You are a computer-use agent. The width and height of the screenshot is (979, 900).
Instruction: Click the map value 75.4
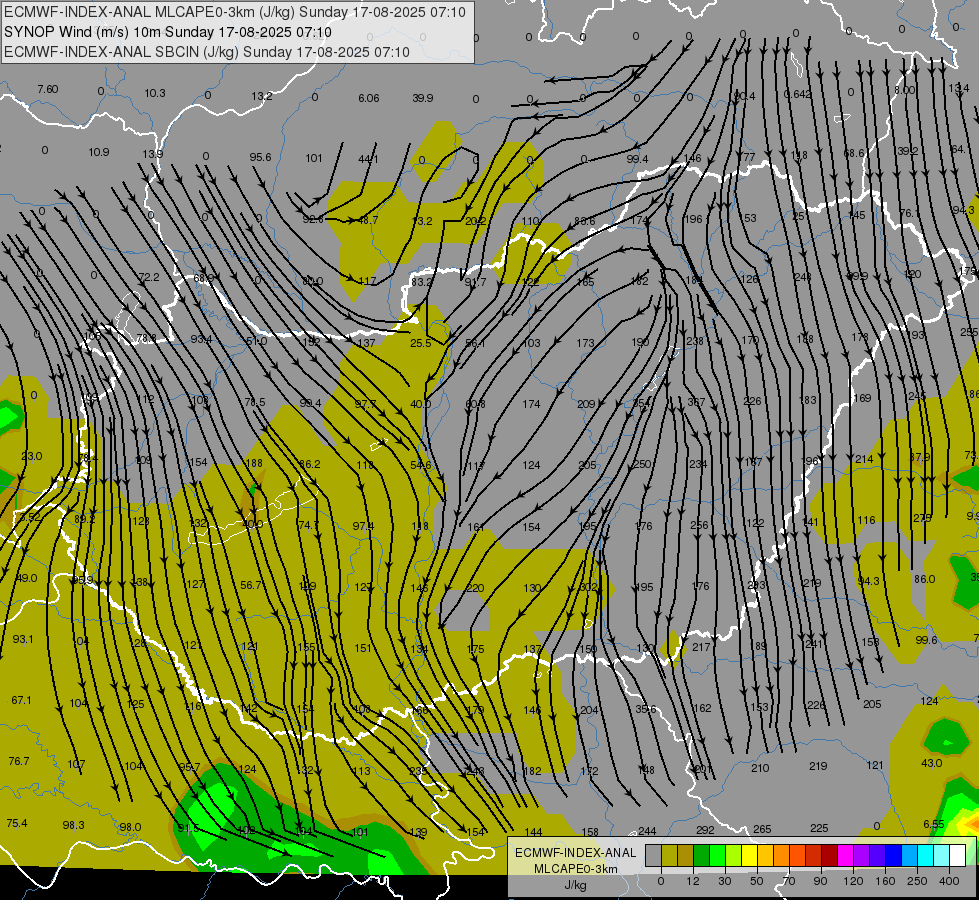[x=17, y=823]
